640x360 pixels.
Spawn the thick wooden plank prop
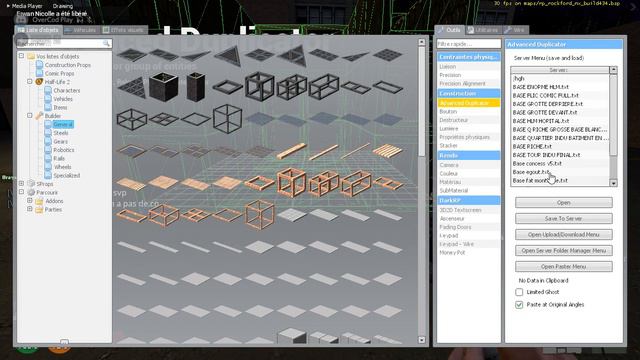click(x=291, y=151)
